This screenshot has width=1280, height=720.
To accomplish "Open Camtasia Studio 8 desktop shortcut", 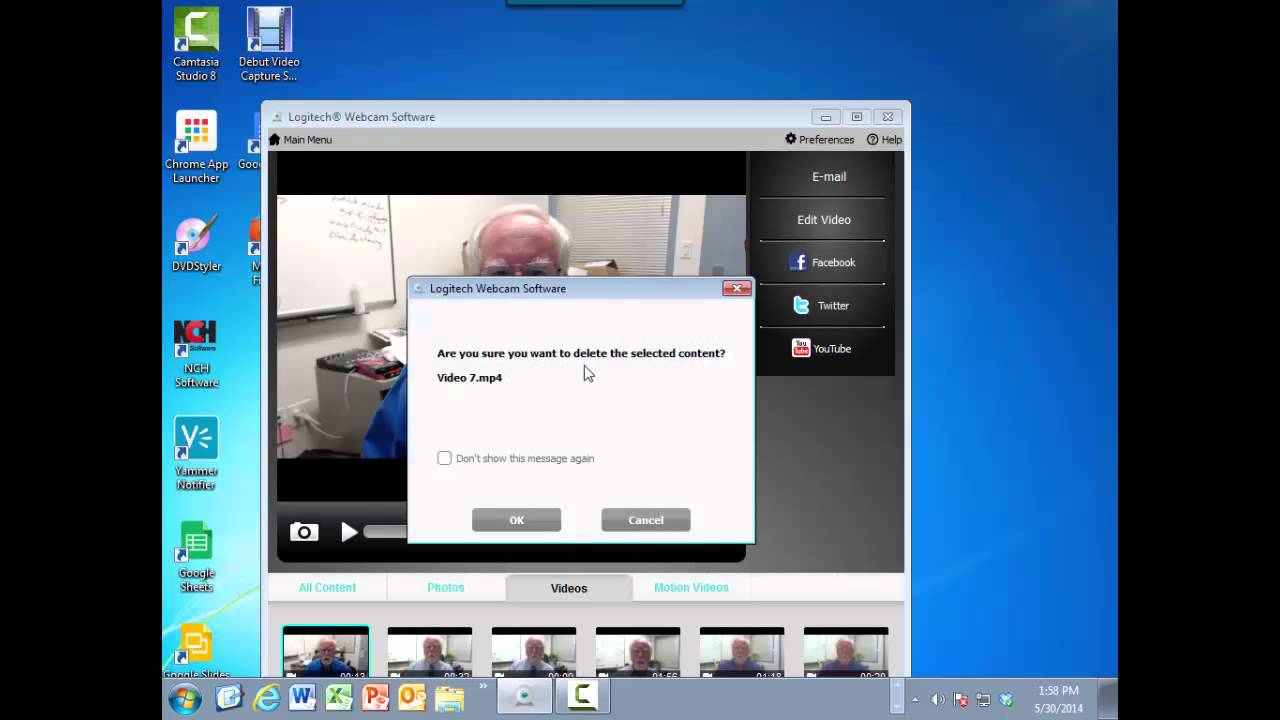I will point(196,45).
